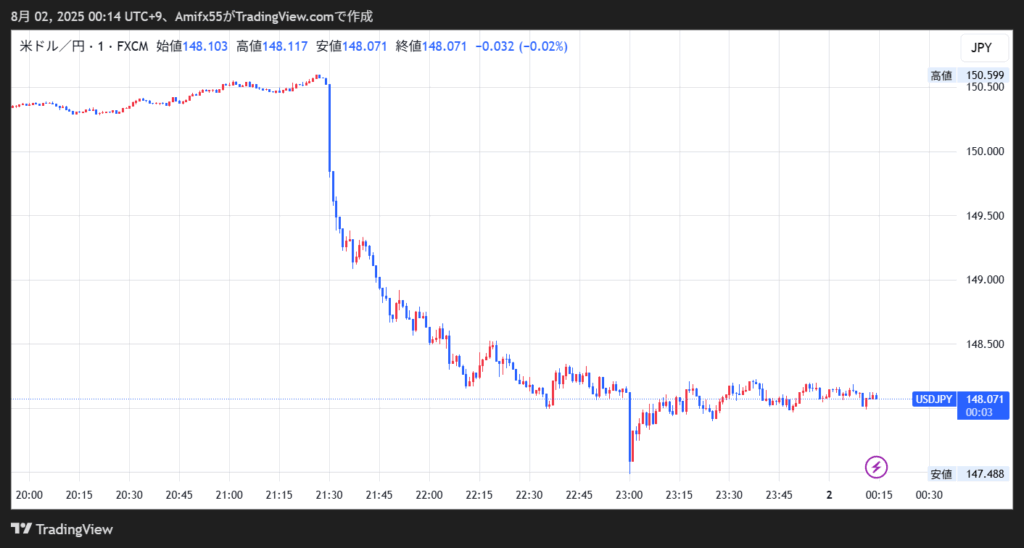This screenshot has width=1024, height=548.
Task: Click the purple lightning bolt event icon
Action: tap(876, 467)
